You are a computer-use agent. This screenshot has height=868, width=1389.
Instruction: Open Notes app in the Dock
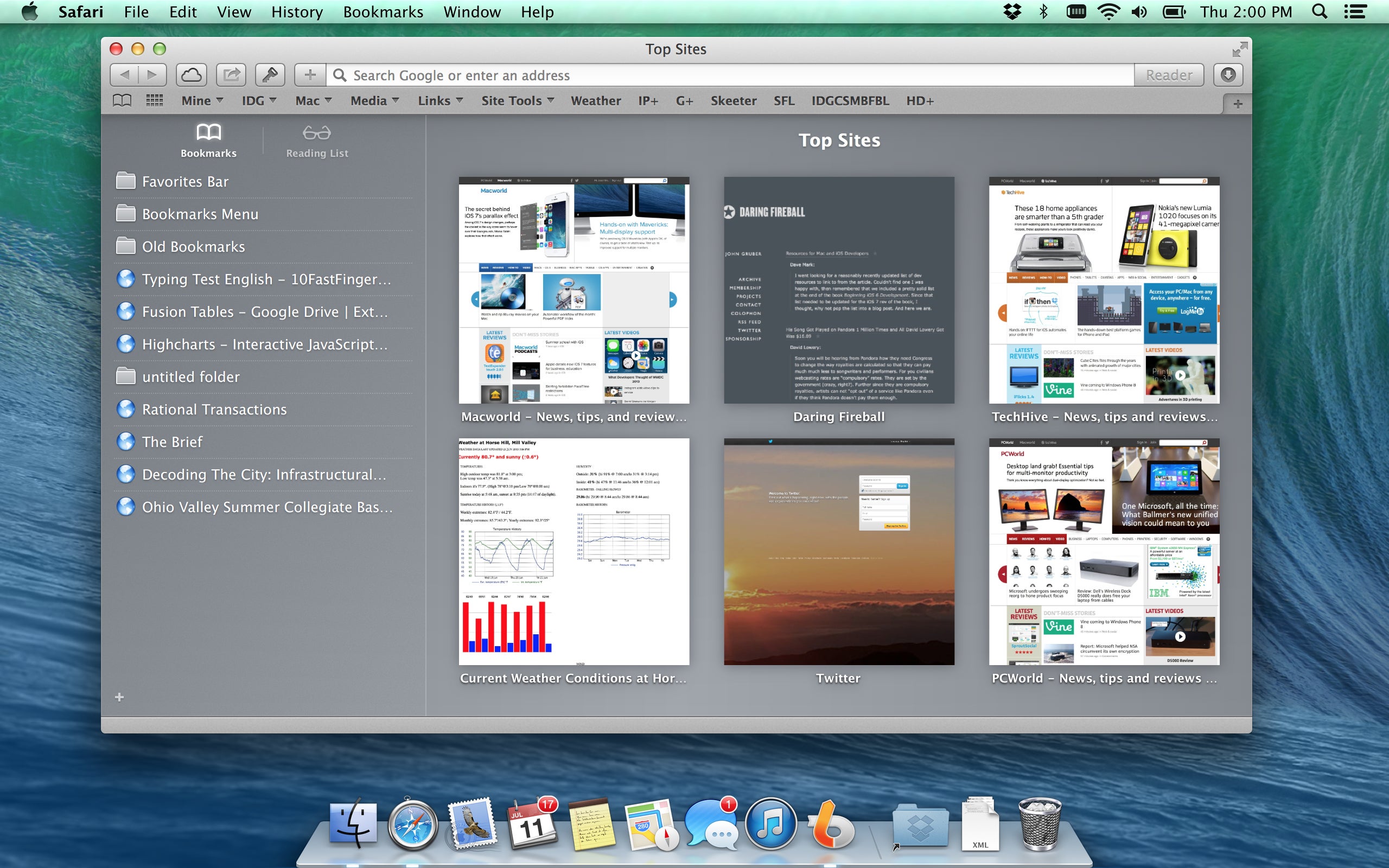point(592,825)
